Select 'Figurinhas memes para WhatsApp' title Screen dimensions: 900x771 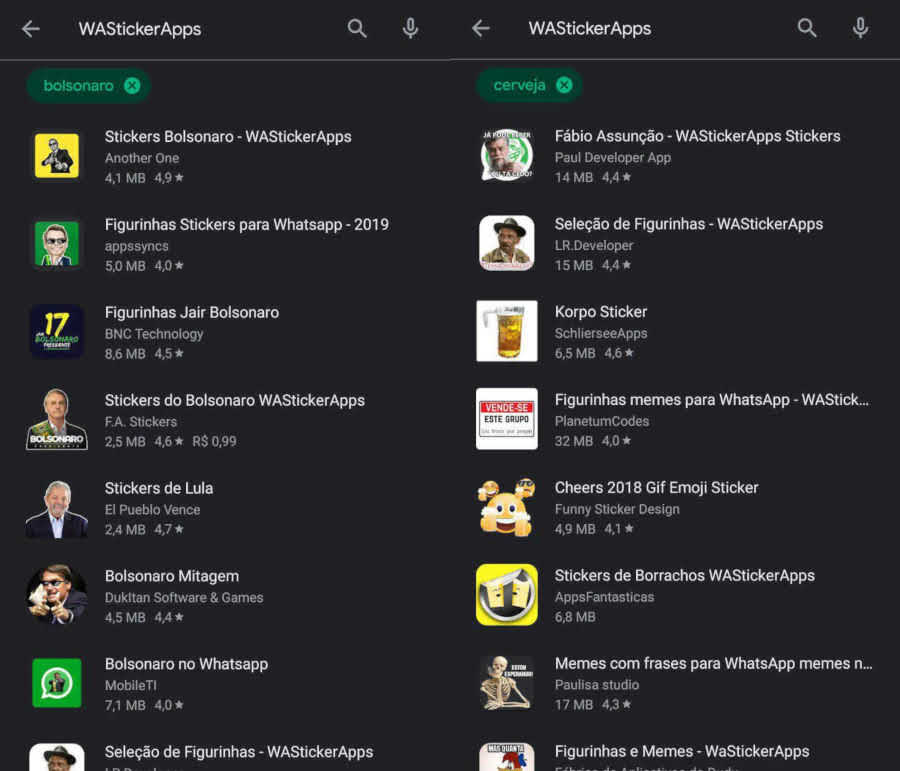point(712,400)
